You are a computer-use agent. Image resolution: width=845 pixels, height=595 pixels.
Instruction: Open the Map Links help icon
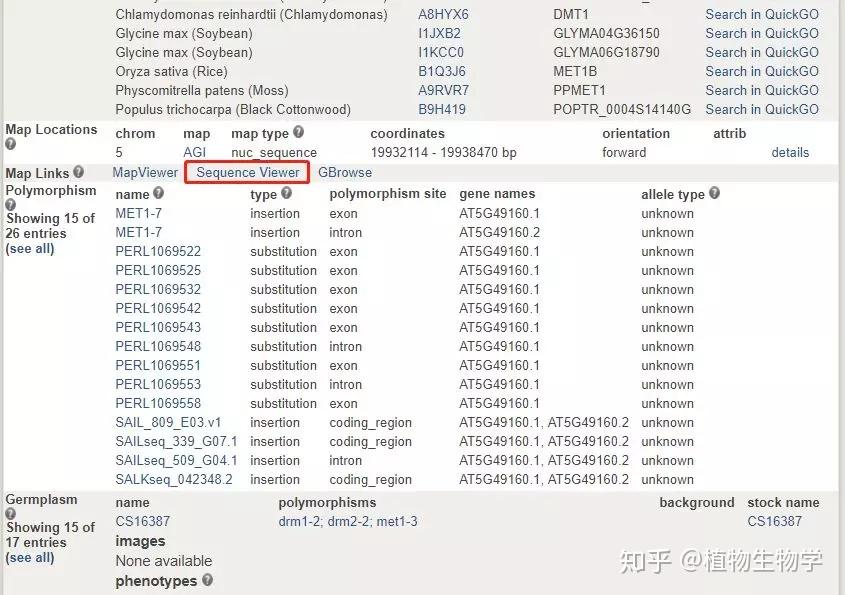tap(79, 172)
